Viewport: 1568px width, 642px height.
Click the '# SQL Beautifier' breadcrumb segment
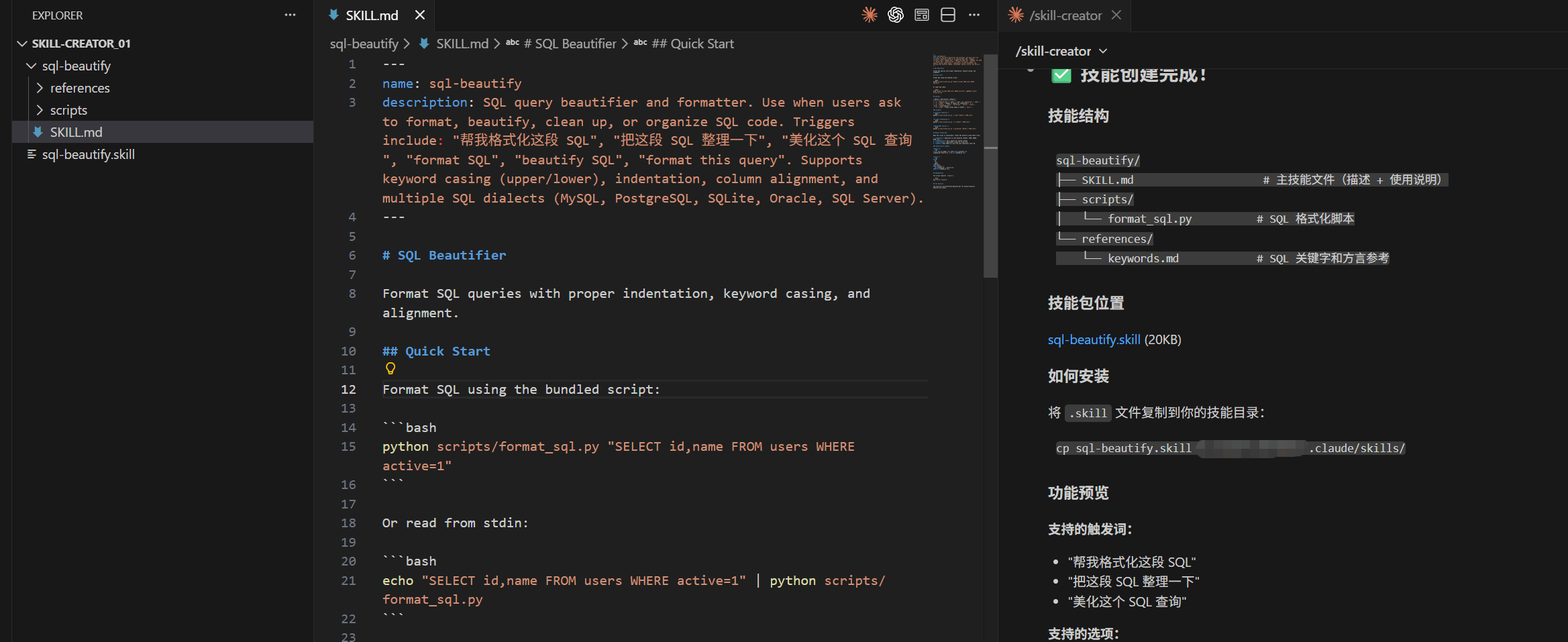pyautogui.click(x=569, y=44)
